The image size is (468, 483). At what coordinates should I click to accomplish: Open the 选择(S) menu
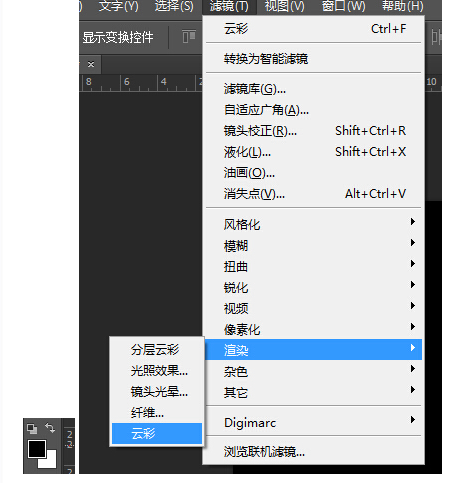pyautogui.click(x=174, y=6)
